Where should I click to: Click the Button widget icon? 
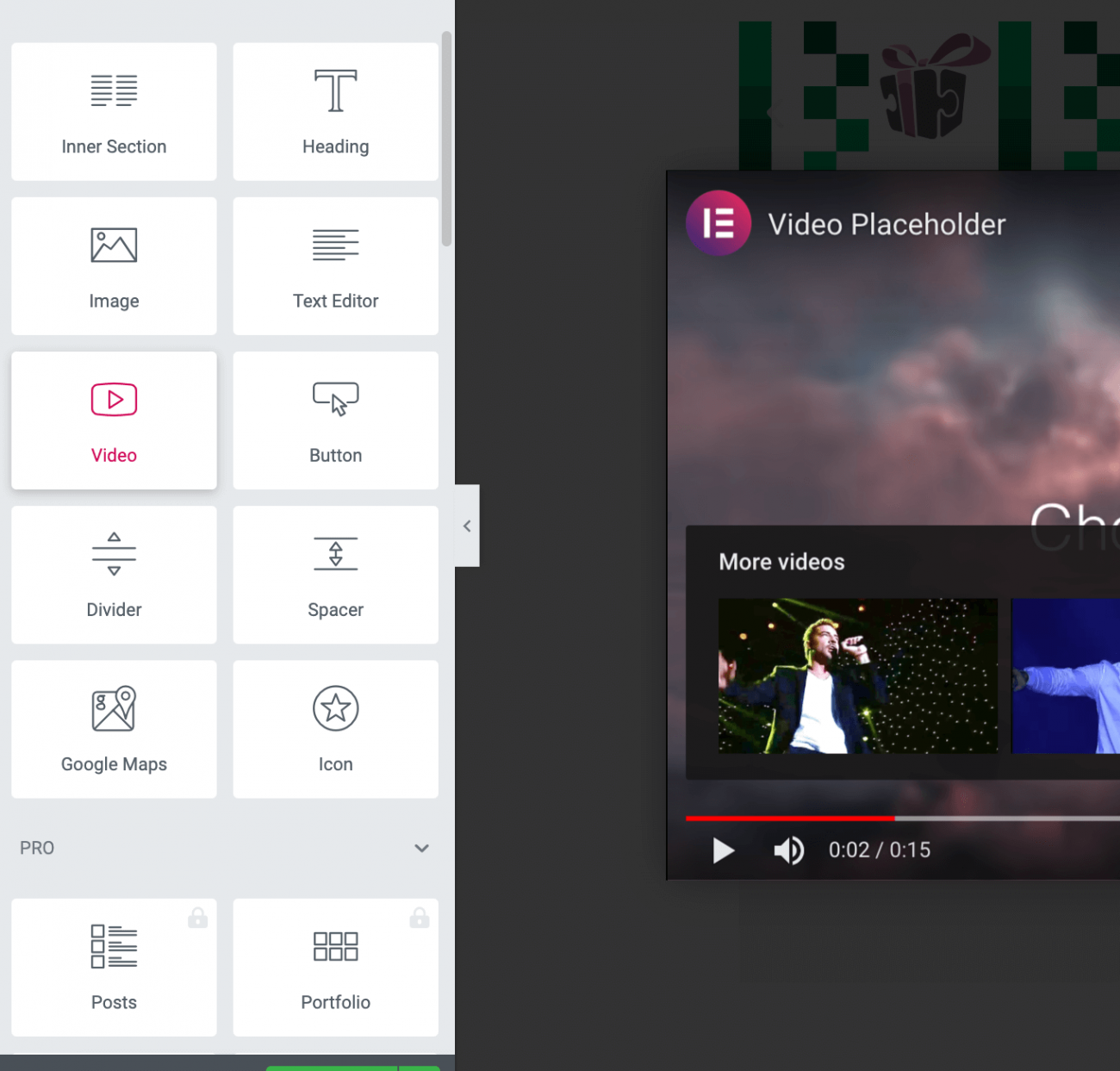pos(335,400)
